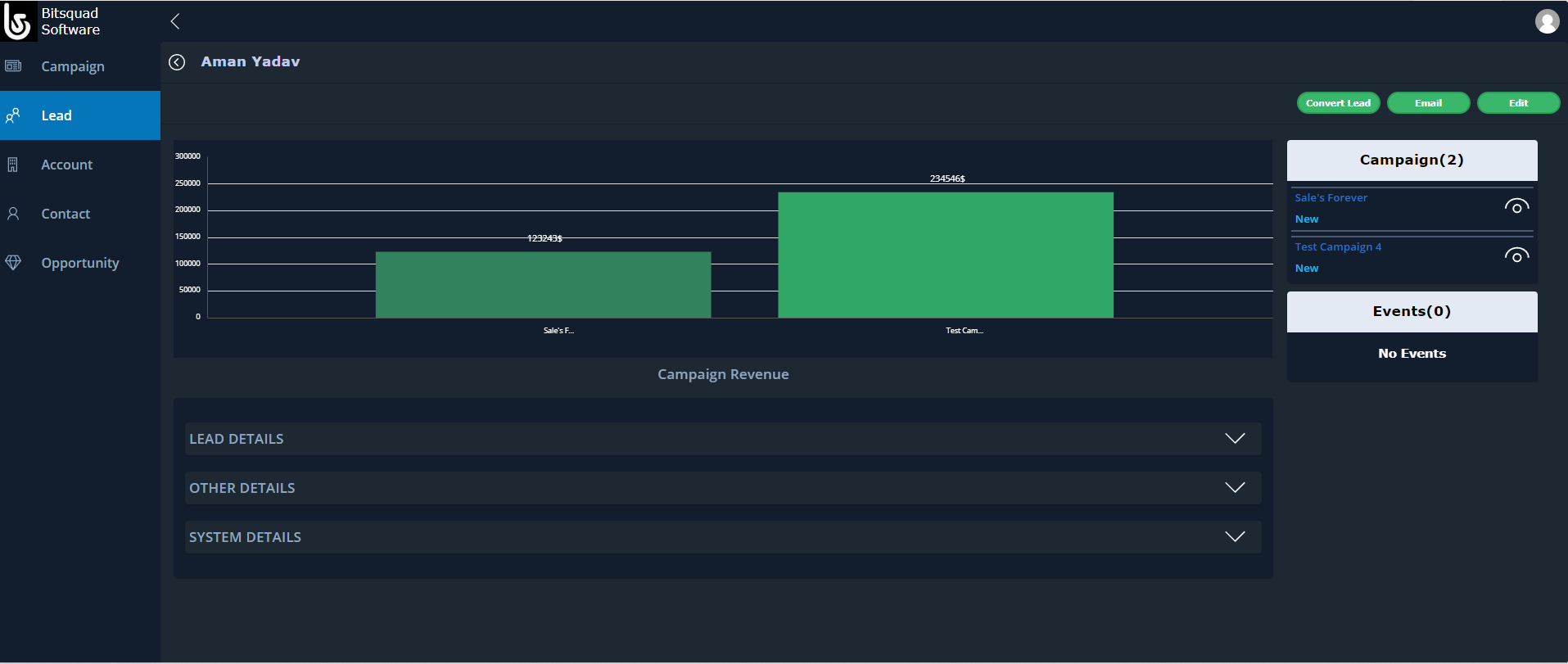Click the Contact person icon in sidebar

click(13, 214)
